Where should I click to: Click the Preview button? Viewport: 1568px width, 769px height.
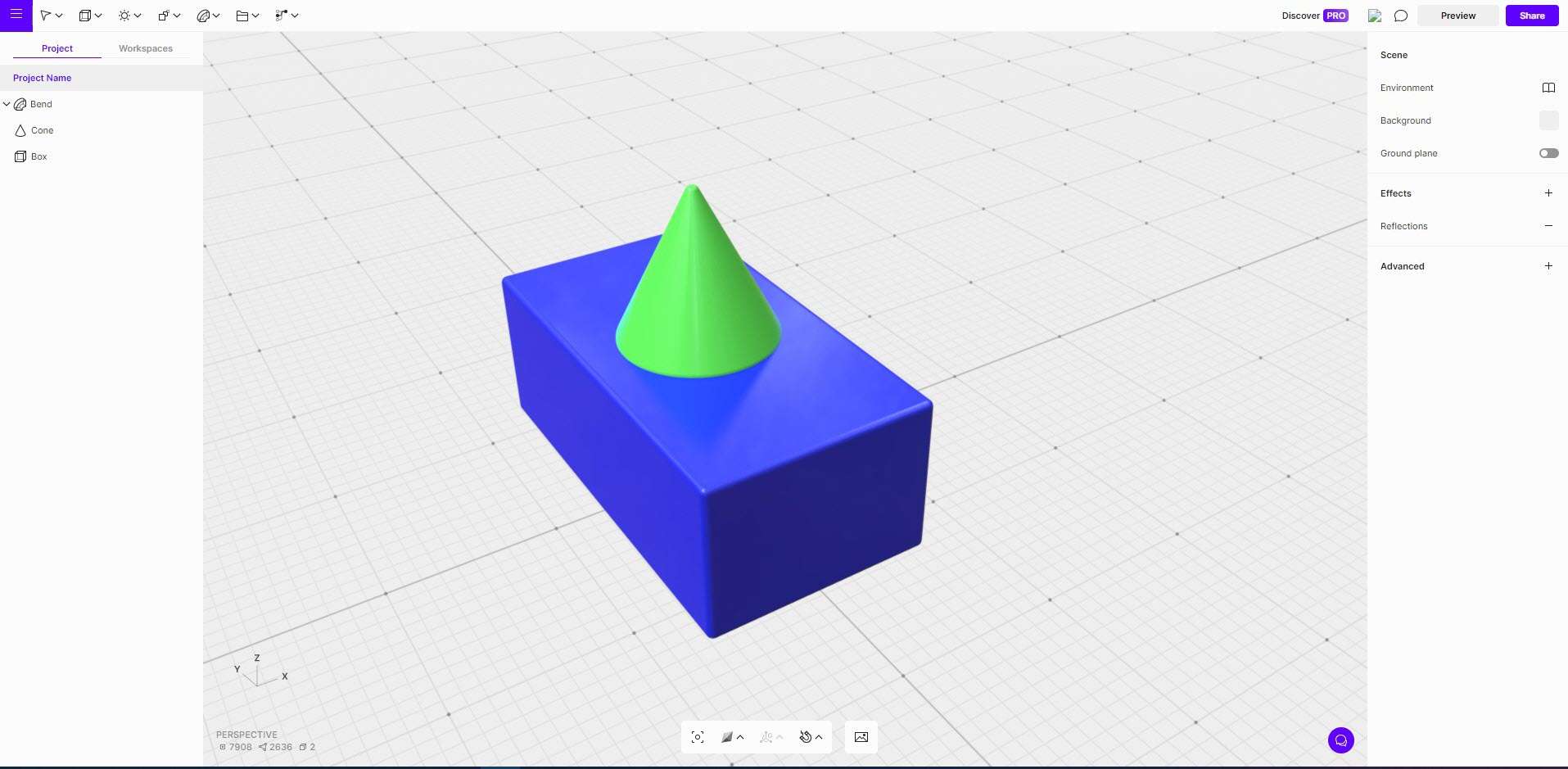click(x=1458, y=15)
